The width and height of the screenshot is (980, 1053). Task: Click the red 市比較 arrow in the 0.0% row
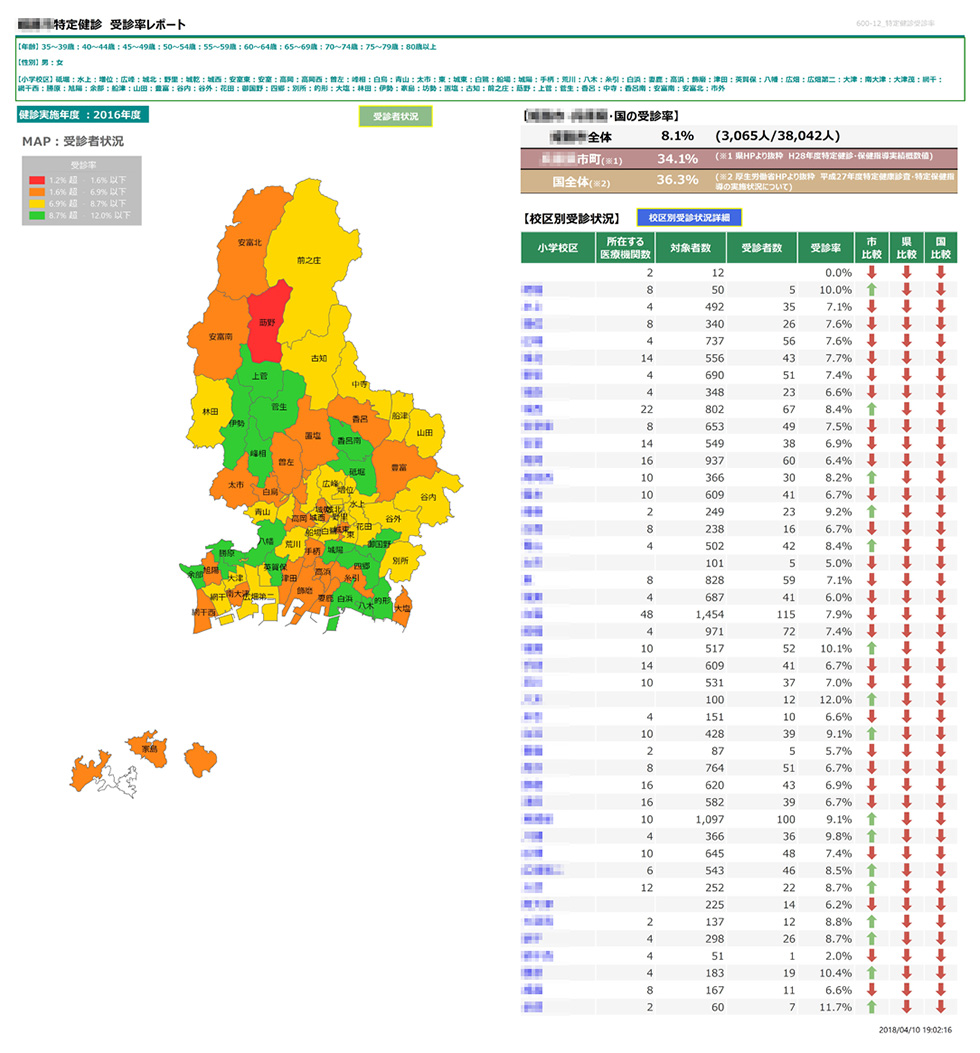click(871, 273)
